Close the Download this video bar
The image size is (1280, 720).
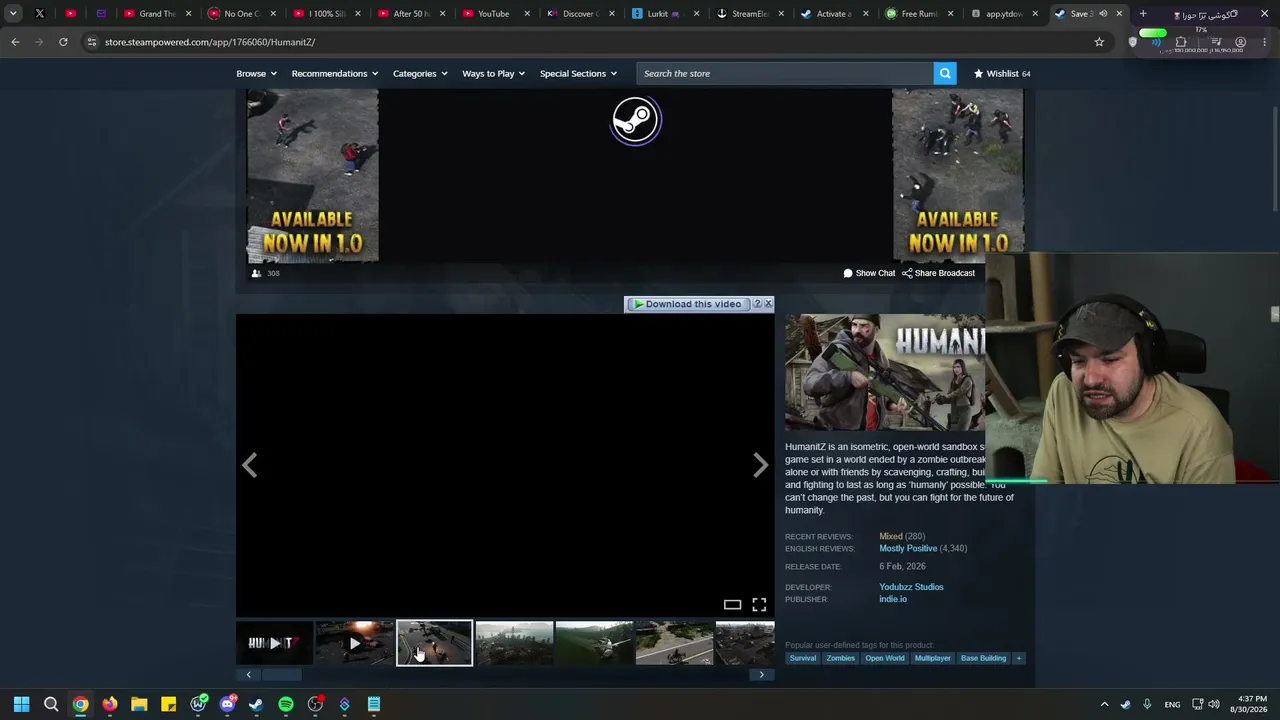(768, 303)
